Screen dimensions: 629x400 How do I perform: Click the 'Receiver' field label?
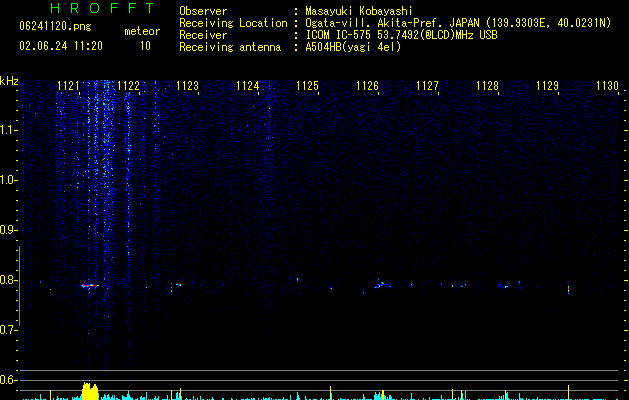pos(203,35)
